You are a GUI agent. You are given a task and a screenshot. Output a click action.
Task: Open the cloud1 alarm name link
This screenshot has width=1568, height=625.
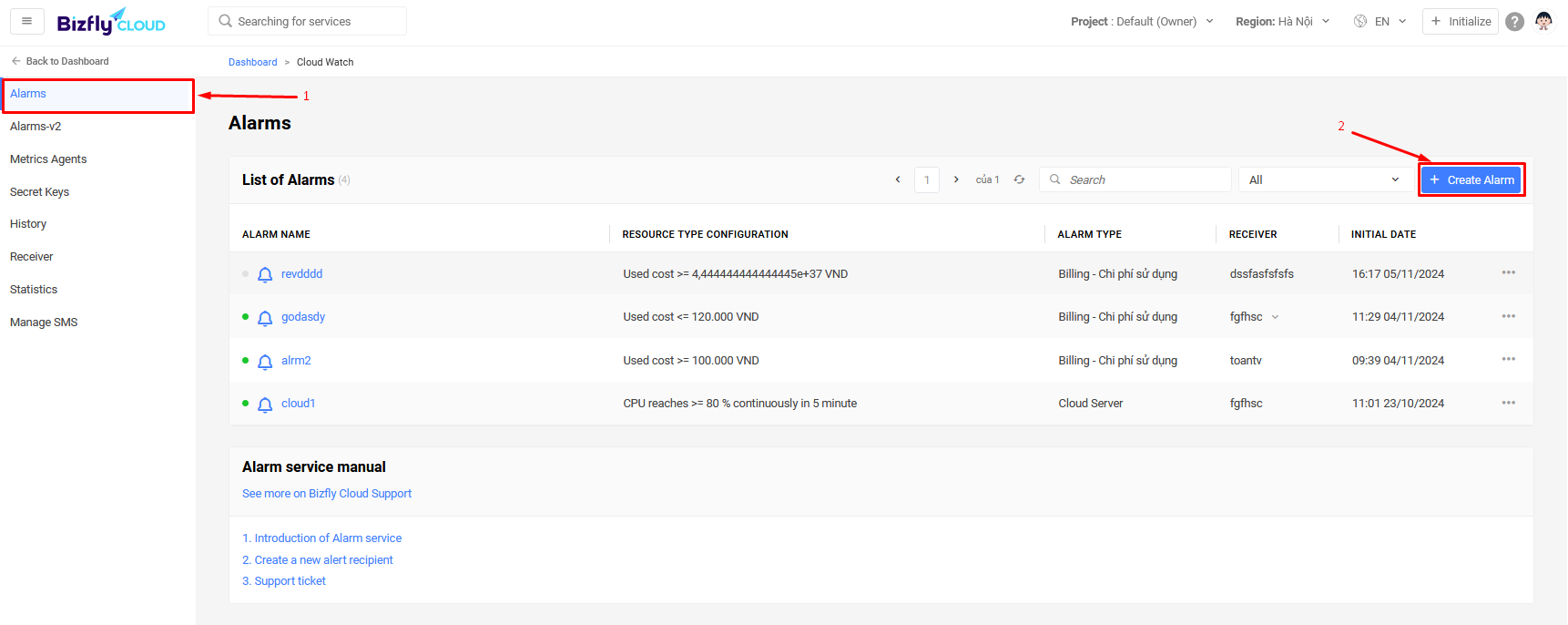(298, 403)
